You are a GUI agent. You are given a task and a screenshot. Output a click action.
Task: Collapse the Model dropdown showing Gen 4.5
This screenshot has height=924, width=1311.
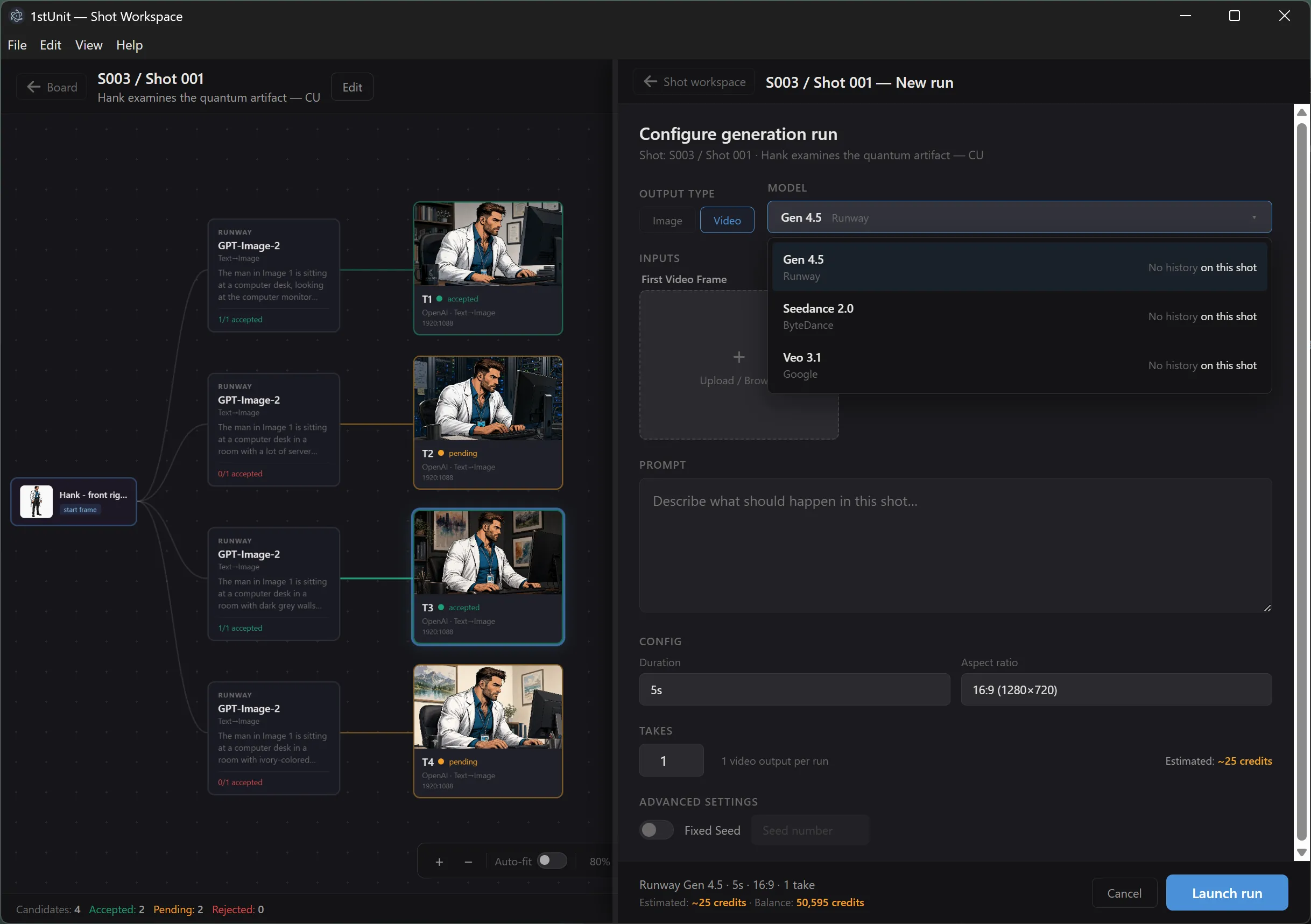(1019, 217)
